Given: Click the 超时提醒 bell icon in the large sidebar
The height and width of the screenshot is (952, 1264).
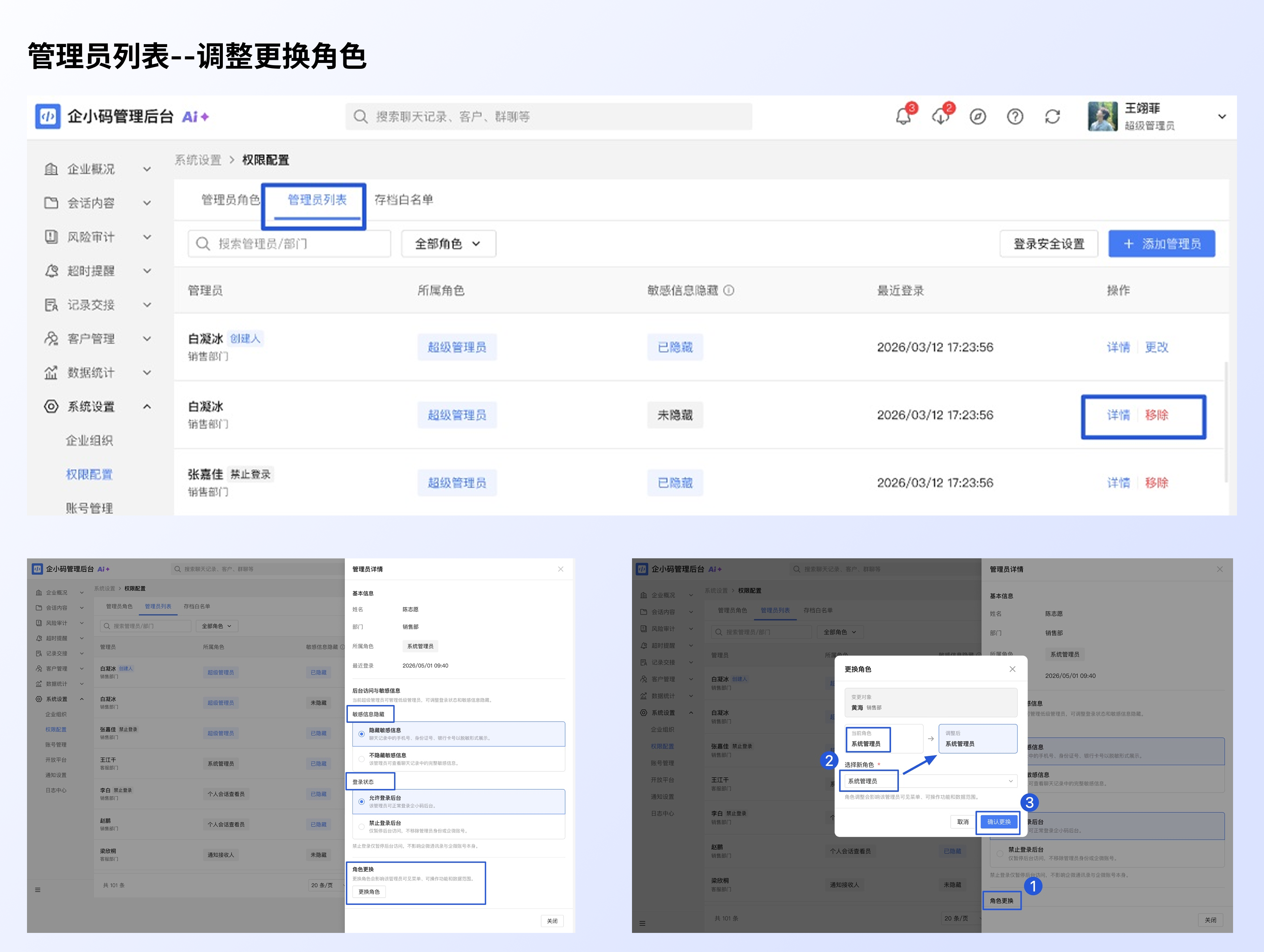Looking at the screenshot, I should pyautogui.click(x=51, y=270).
